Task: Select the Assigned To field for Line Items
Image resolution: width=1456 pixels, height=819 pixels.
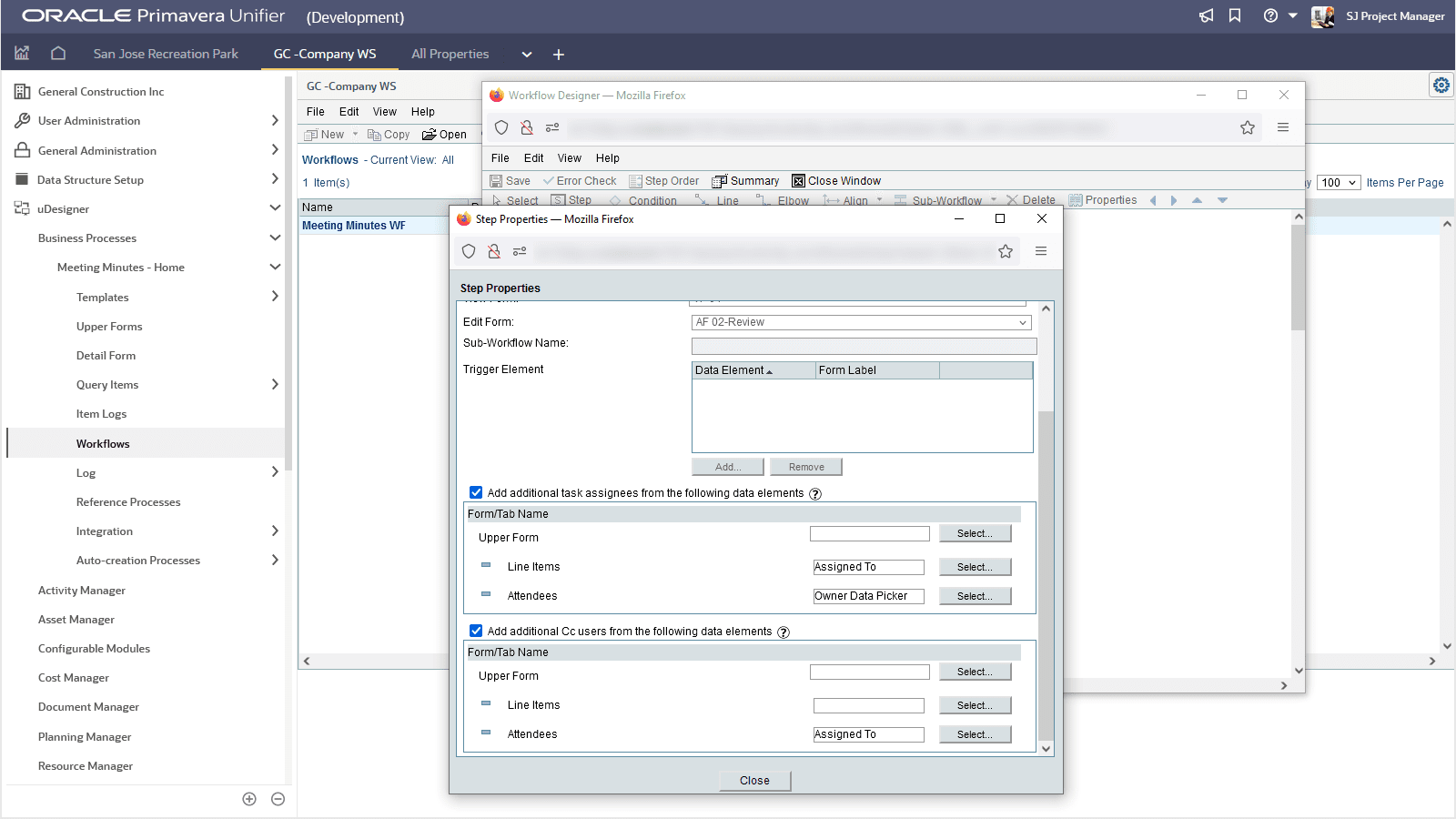Action: [867, 566]
